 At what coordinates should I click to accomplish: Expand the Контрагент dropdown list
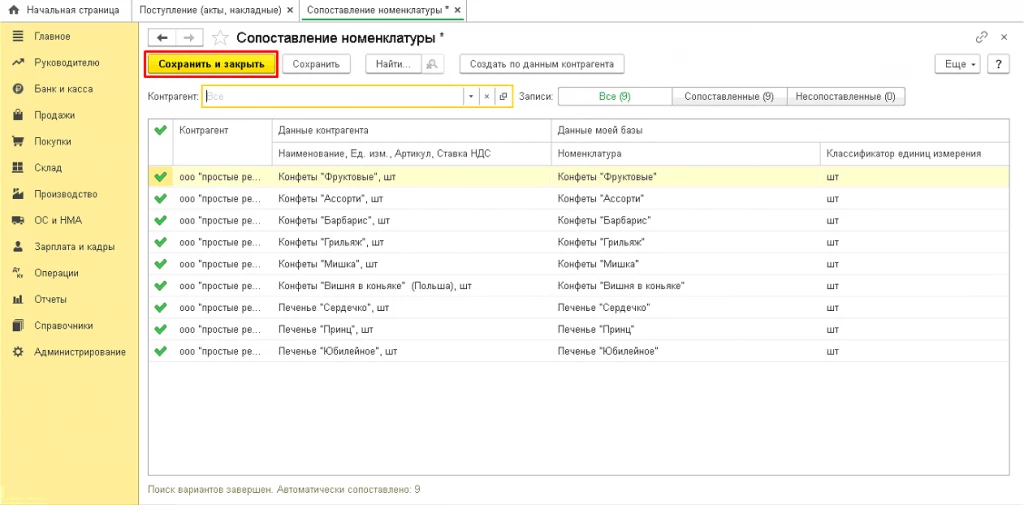point(471,96)
